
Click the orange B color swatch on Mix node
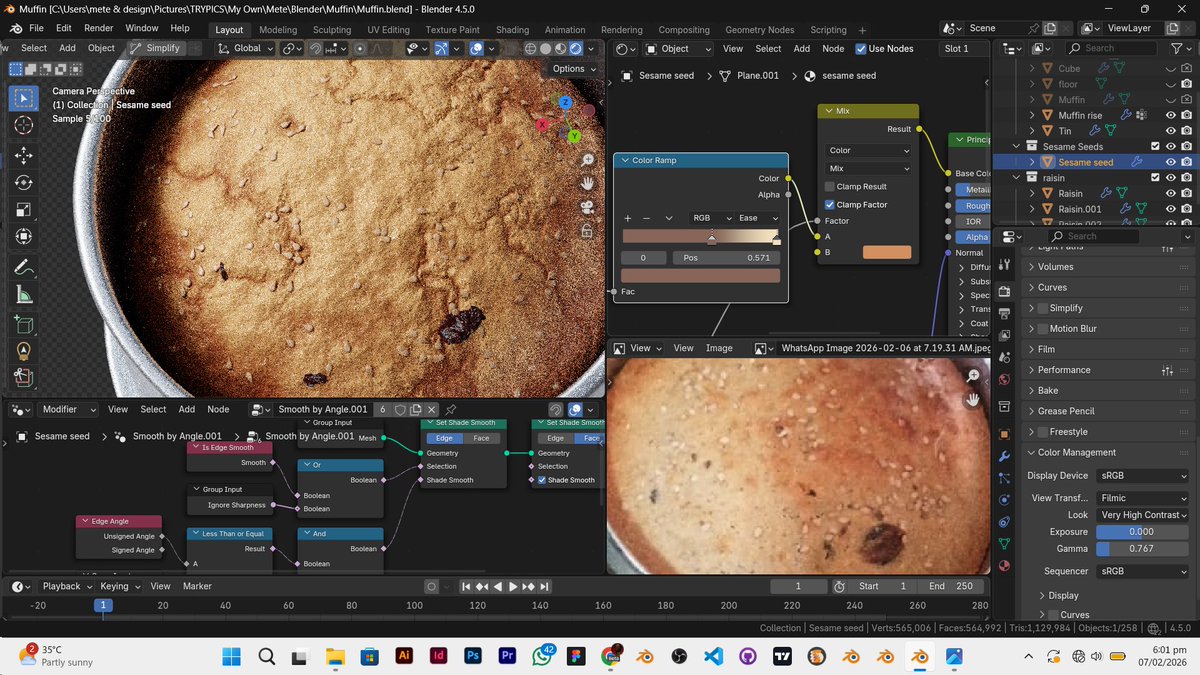tap(886, 252)
